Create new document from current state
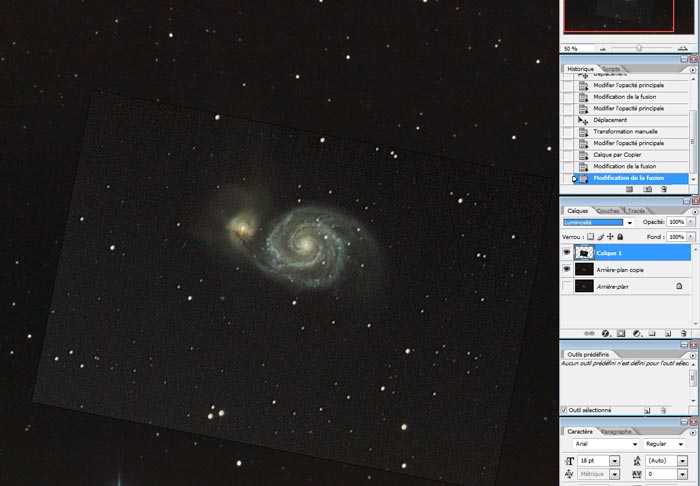Image resolution: width=700 pixels, height=486 pixels. (x=629, y=189)
